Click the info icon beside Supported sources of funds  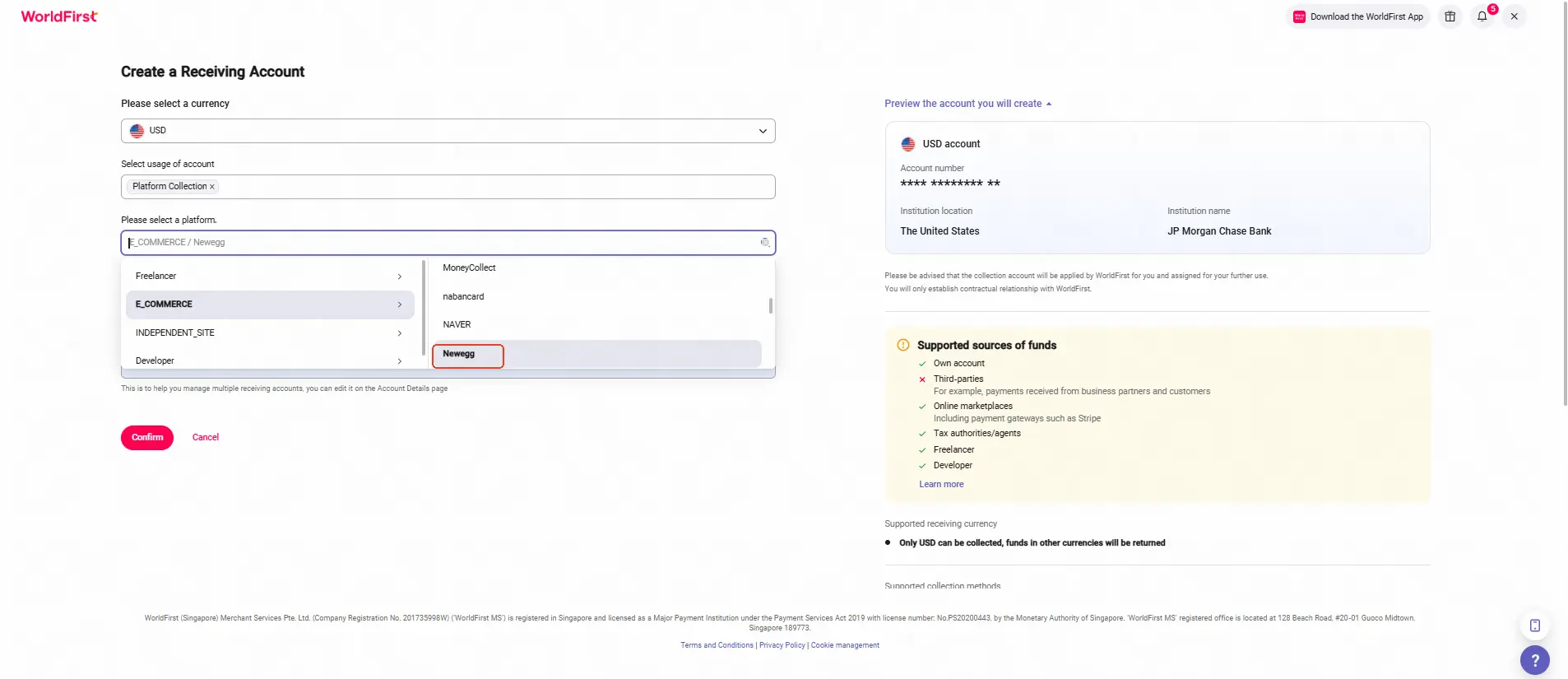click(903, 346)
